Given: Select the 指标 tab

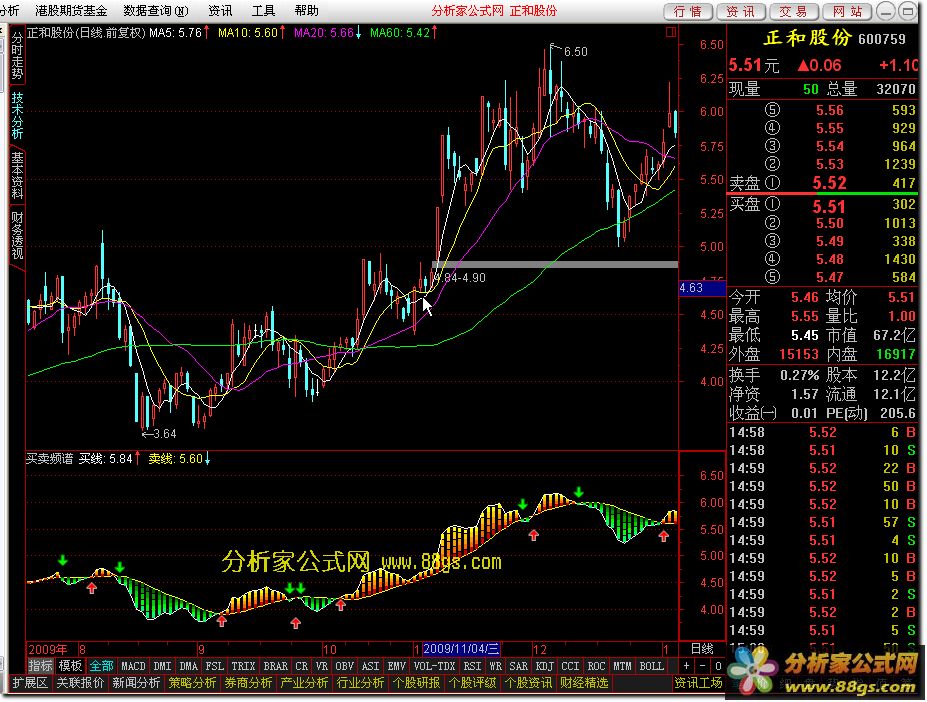Looking at the screenshot, I should pos(41,666).
